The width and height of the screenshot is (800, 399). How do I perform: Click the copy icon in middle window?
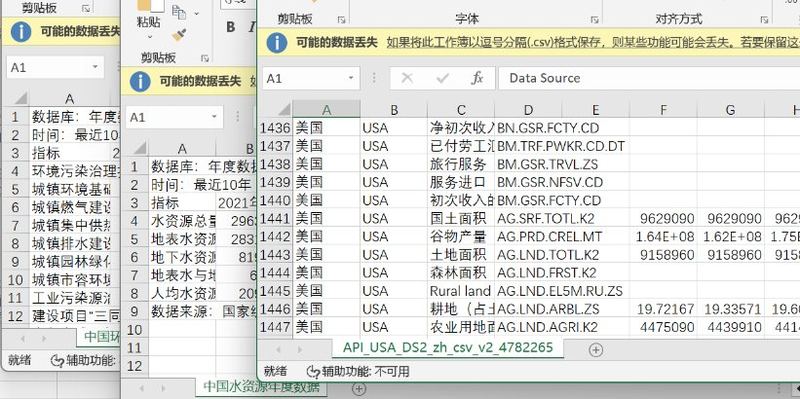pyautogui.click(x=179, y=12)
